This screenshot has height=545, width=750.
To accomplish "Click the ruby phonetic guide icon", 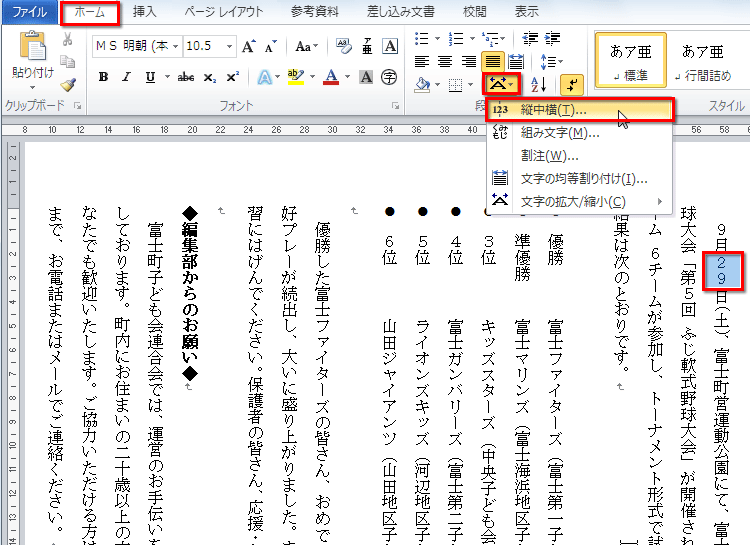I will [x=367, y=46].
